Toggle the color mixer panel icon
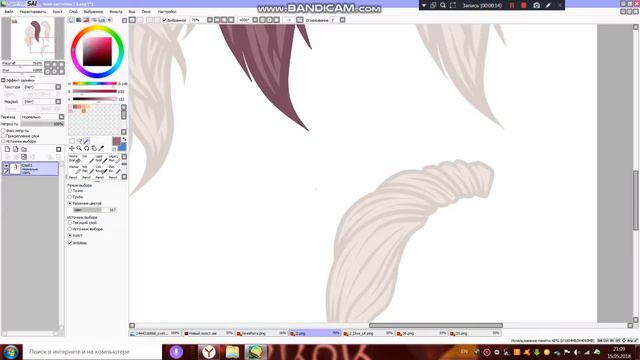The width and height of the screenshot is (640, 360). click(94, 20)
